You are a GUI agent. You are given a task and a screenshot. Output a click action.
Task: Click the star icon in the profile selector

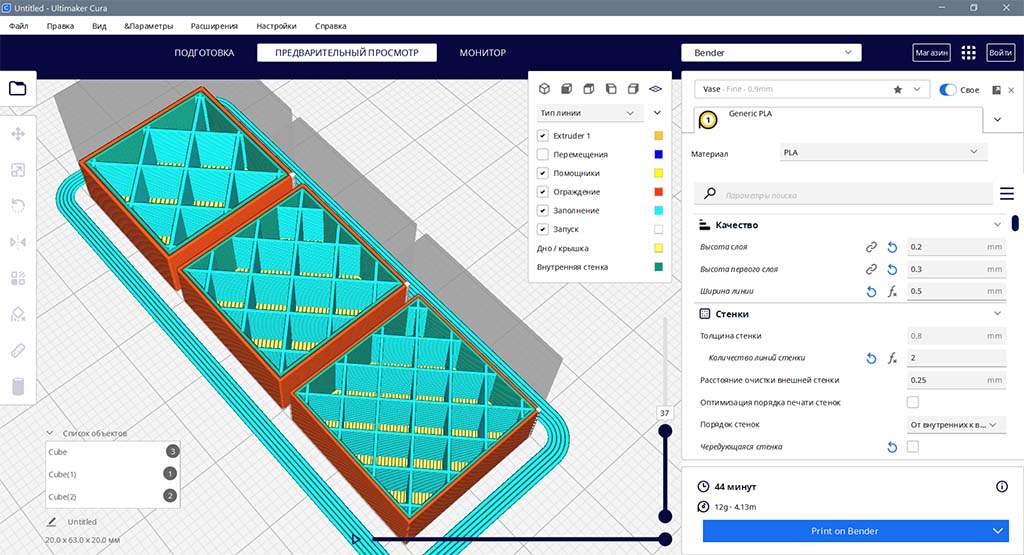point(898,89)
